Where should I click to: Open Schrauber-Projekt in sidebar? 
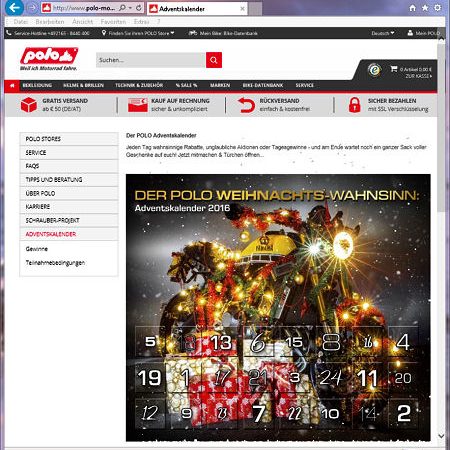pos(69,220)
